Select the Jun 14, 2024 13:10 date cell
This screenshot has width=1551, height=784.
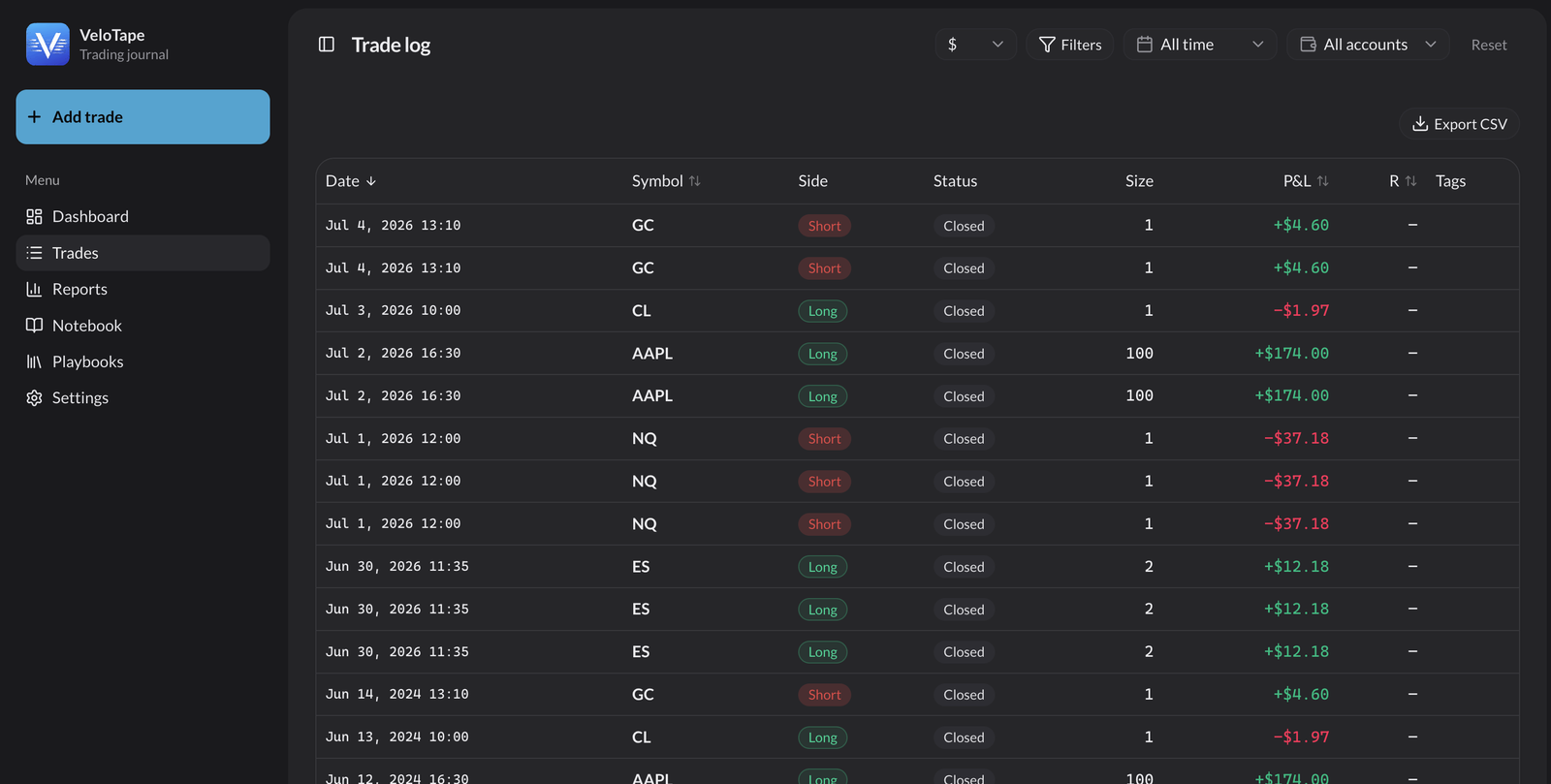coord(396,695)
